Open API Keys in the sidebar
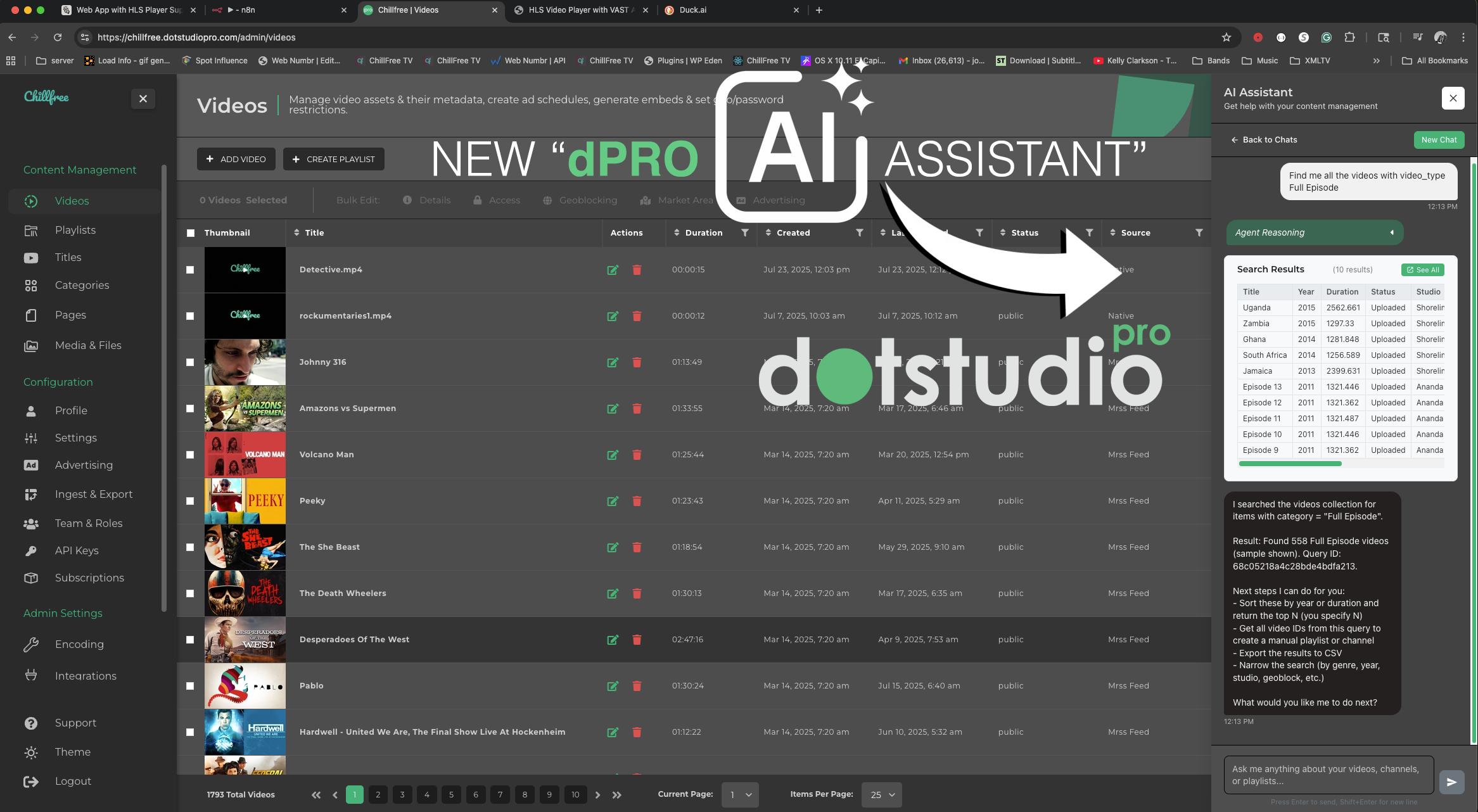 (76, 550)
